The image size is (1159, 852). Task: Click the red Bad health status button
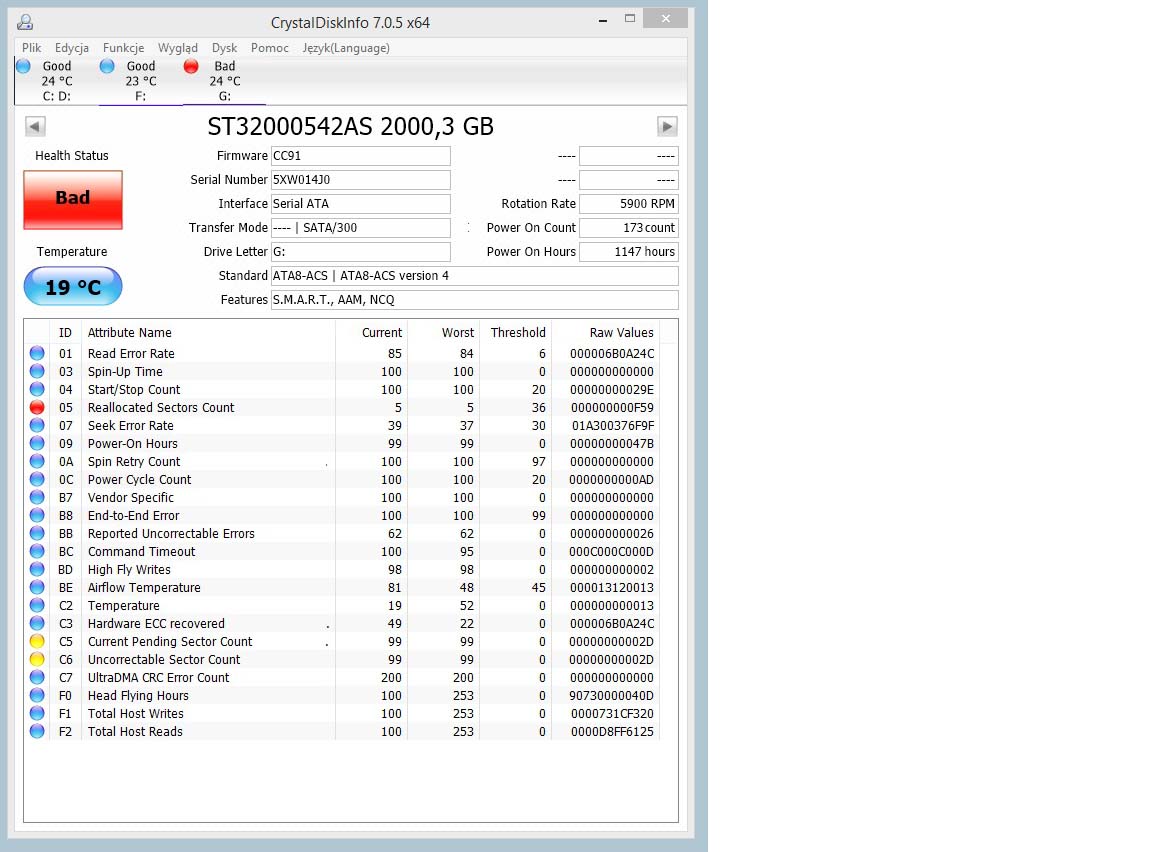(x=72, y=200)
